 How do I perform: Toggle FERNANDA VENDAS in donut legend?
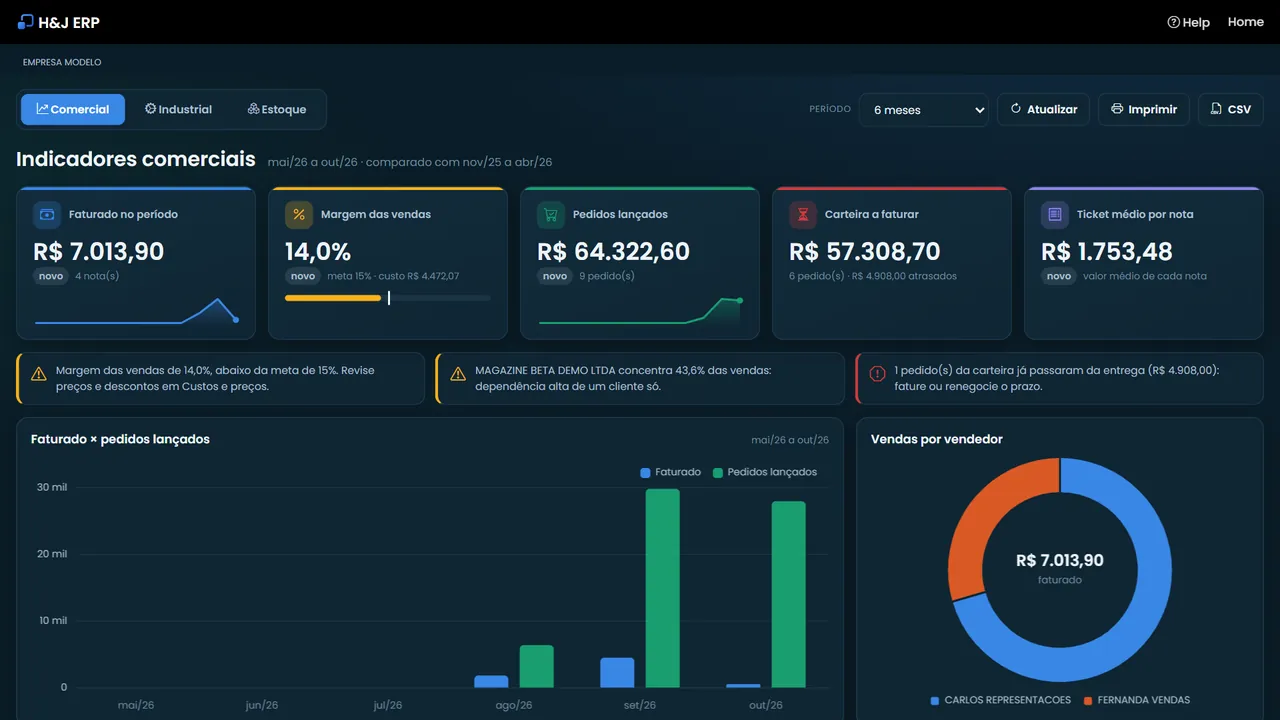[x=1137, y=700]
